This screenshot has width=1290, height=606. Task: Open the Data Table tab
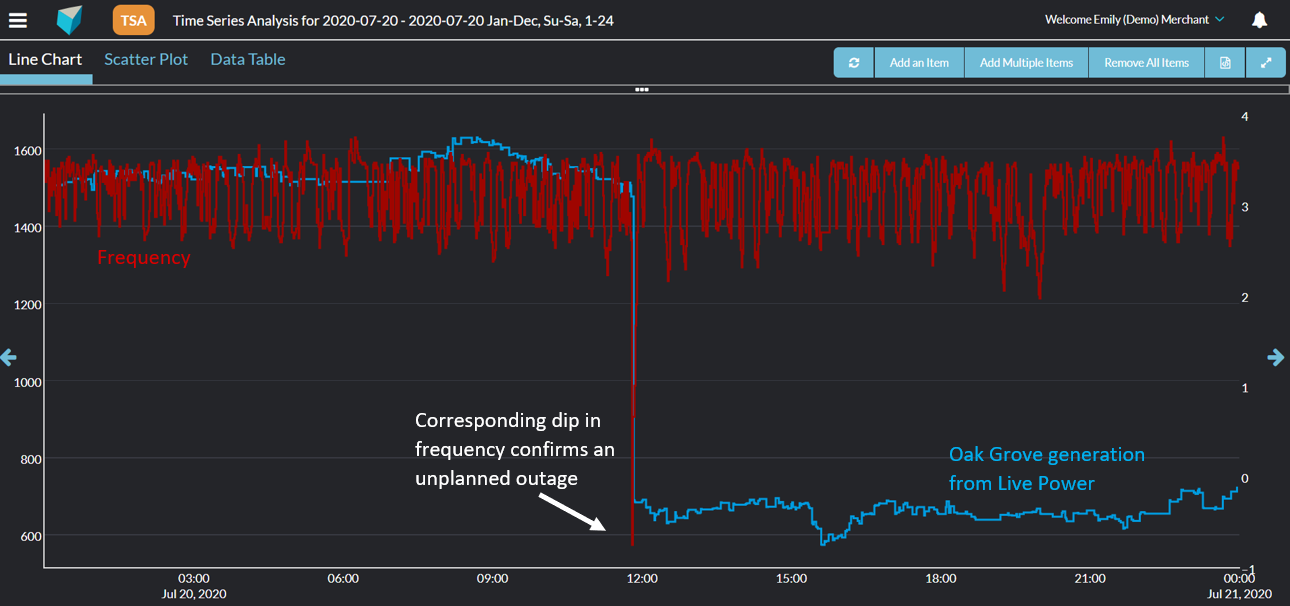[x=248, y=60]
